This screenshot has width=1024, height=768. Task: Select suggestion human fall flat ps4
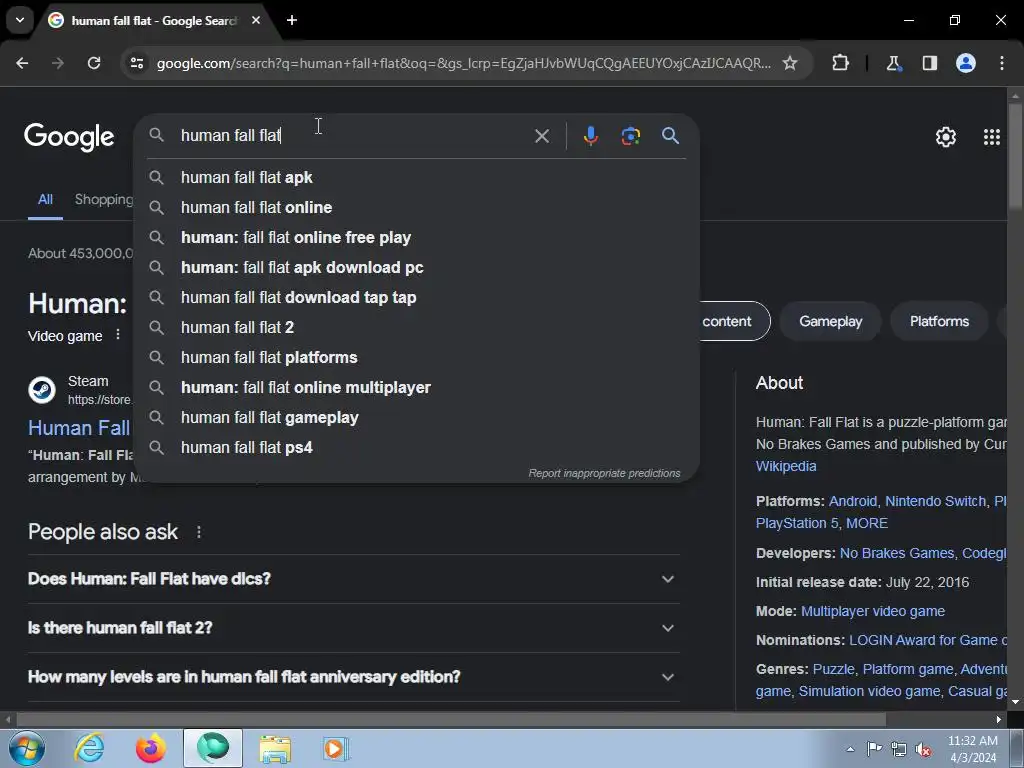pos(417,448)
